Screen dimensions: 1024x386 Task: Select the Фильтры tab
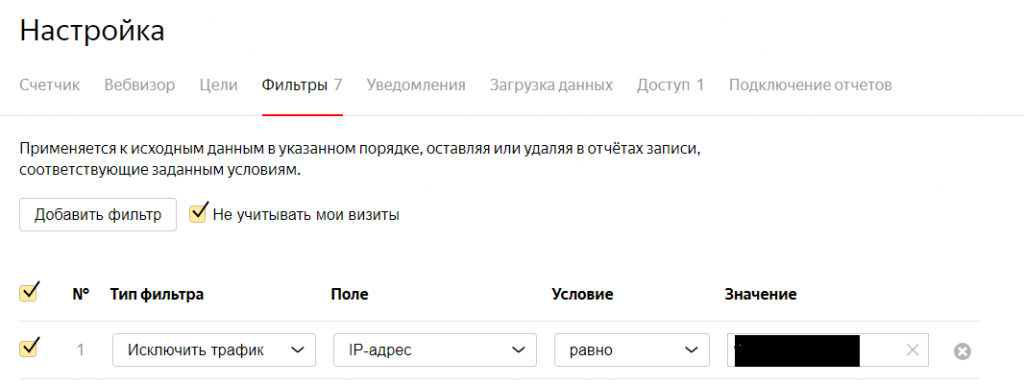click(x=302, y=85)
